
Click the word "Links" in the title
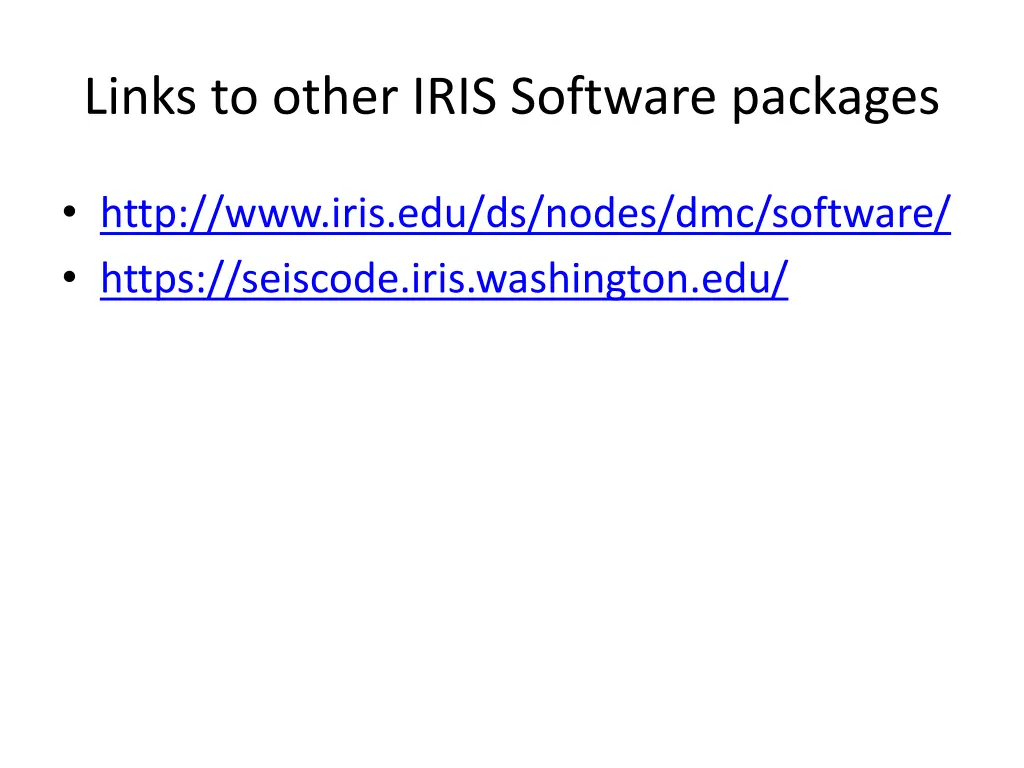point(142,97)
